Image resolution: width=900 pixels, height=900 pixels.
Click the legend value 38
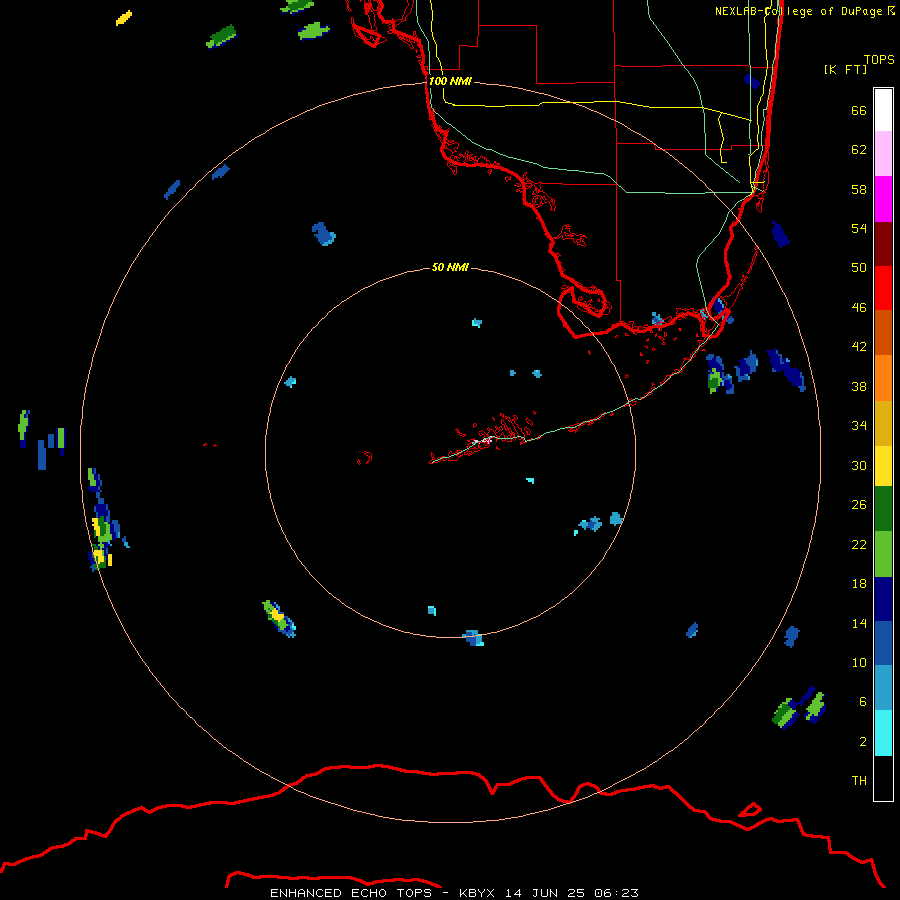(859, 387)
